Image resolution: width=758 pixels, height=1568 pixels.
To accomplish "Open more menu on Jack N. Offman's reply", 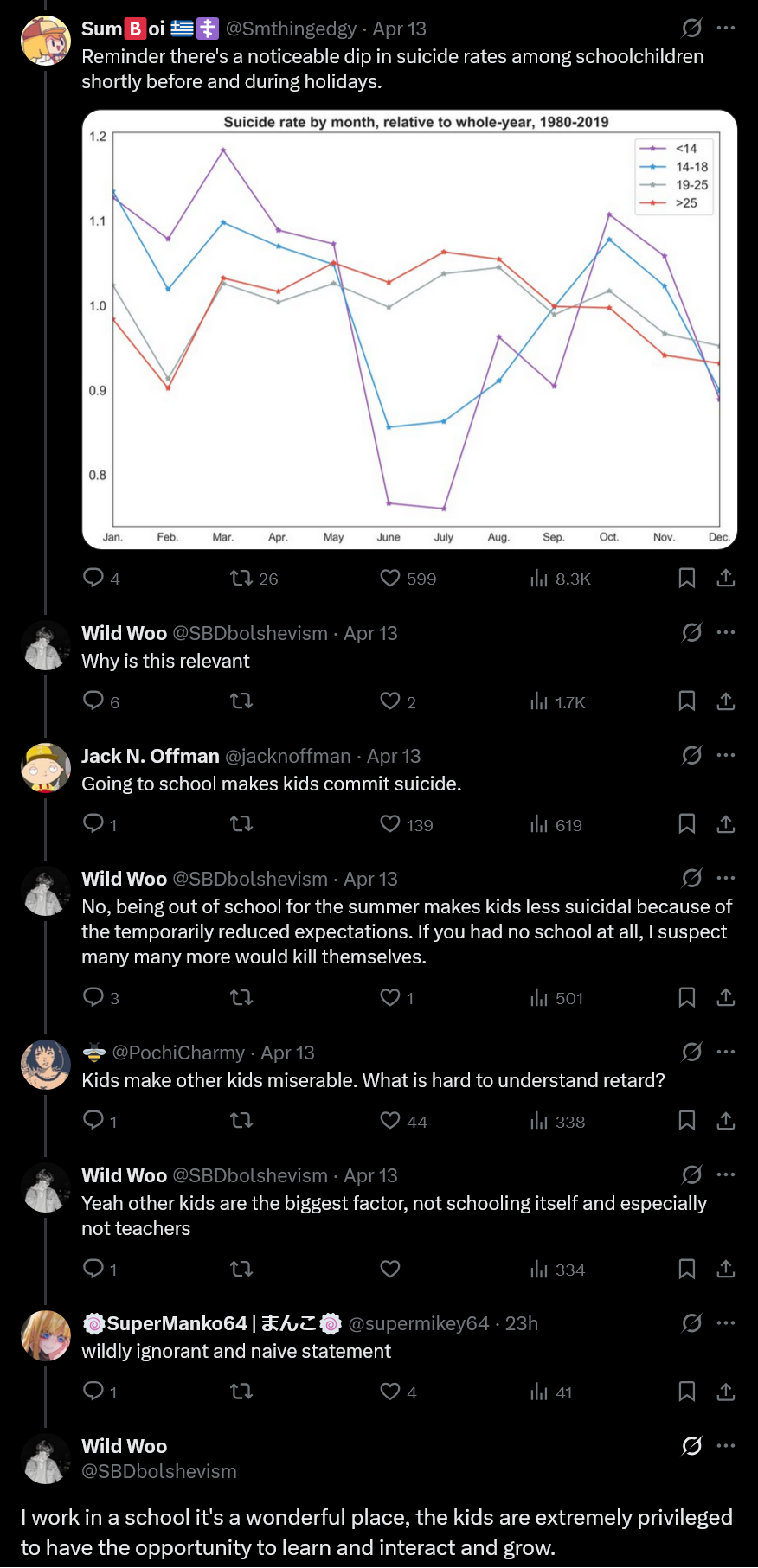I will point(726,755).
